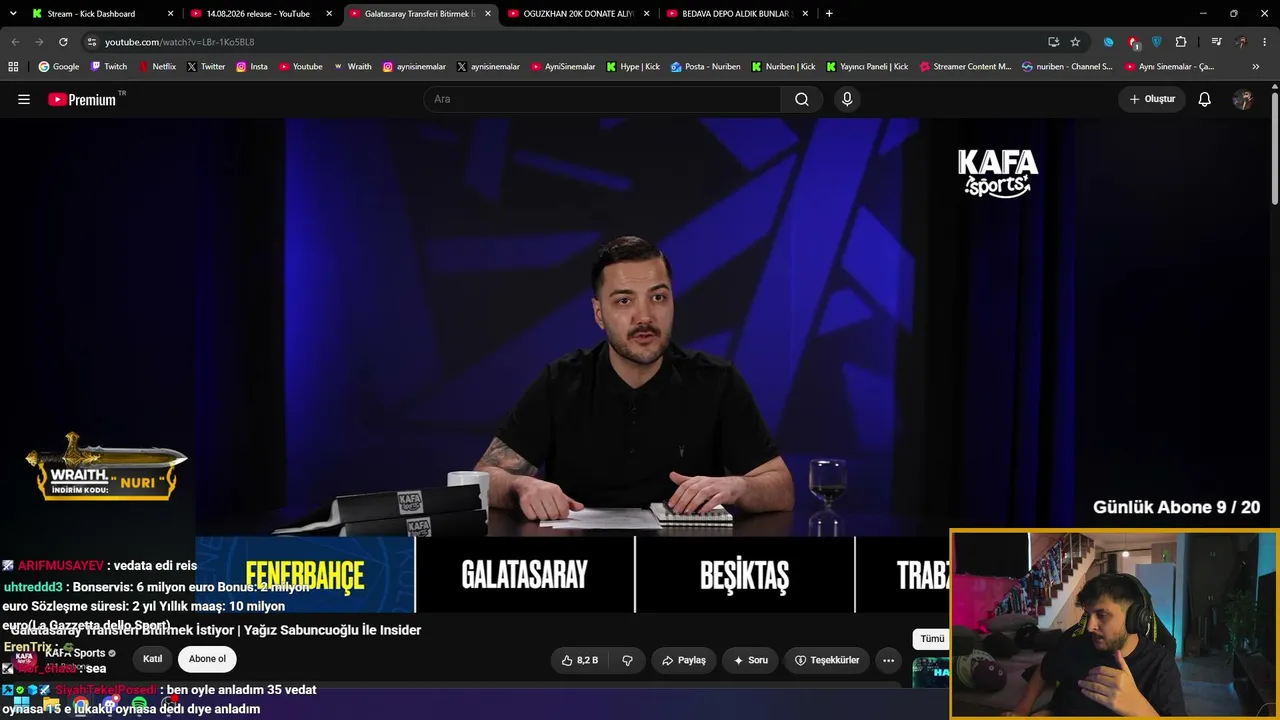Open the blue shield extension icon

pos(1157,42)
